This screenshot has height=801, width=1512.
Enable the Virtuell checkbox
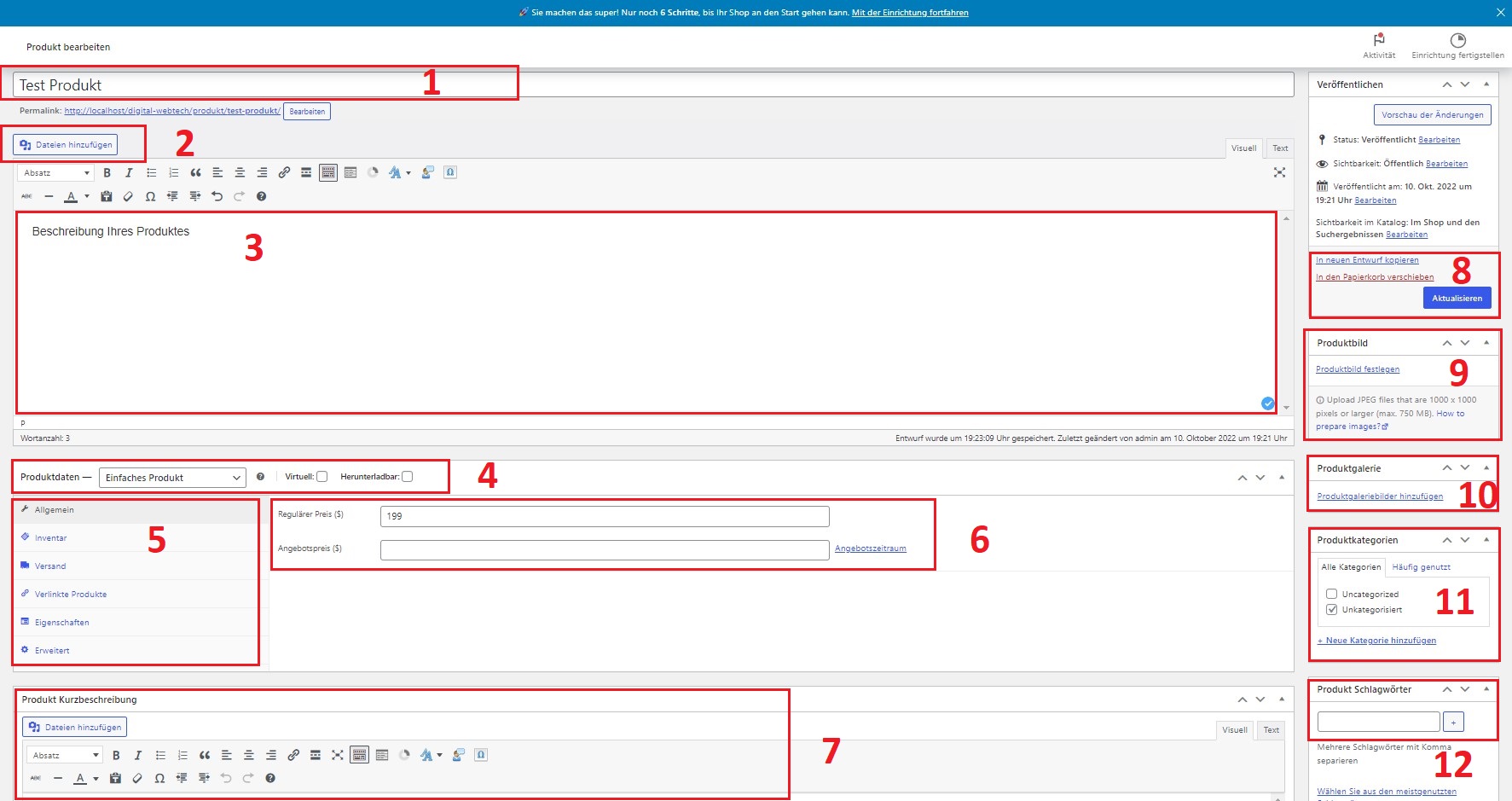[322, 477]
